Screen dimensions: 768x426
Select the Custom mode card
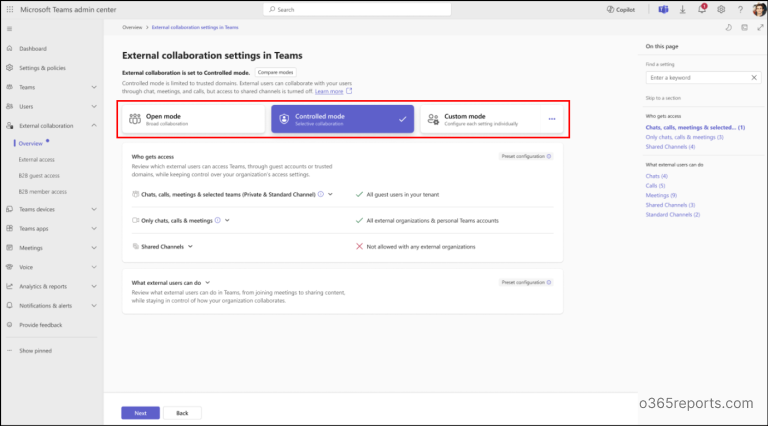click(480, 119)
